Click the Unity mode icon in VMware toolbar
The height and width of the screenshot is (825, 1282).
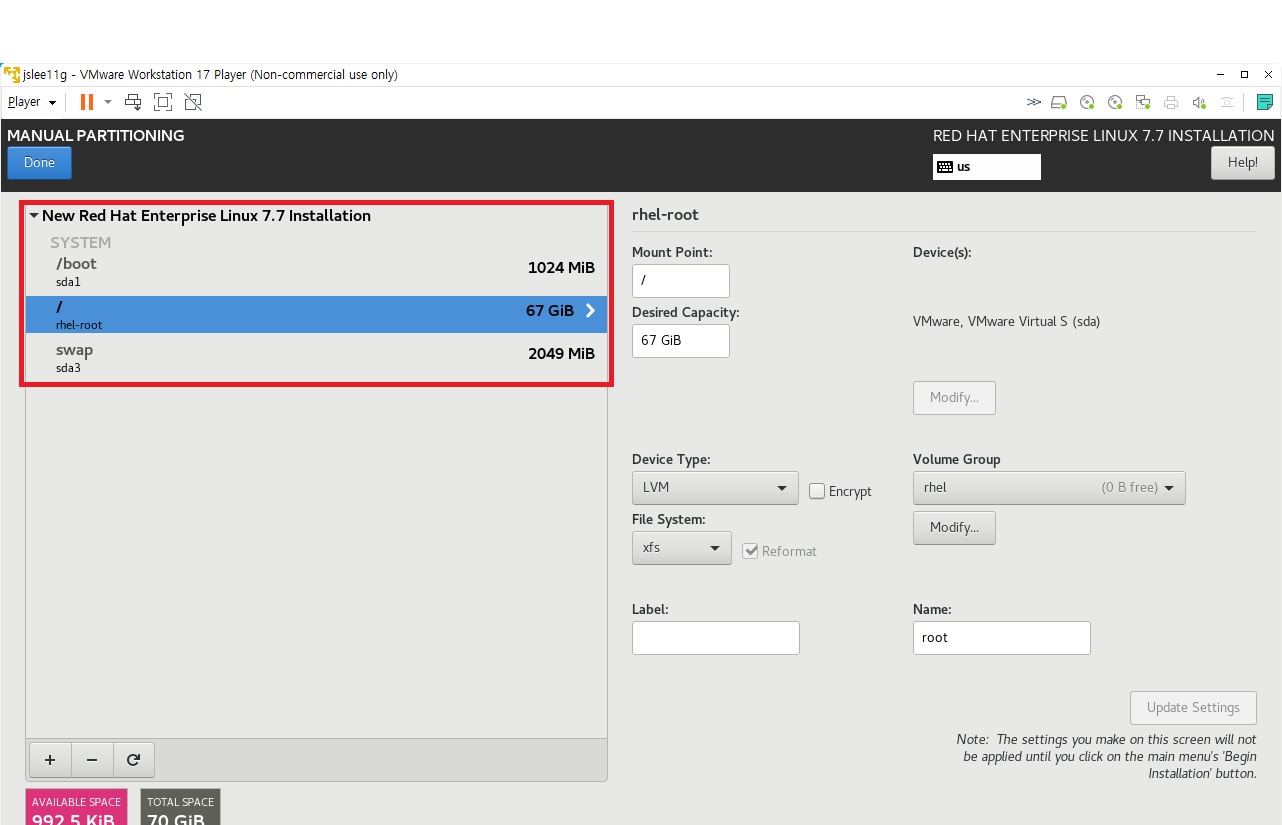[x=193, y=102]
